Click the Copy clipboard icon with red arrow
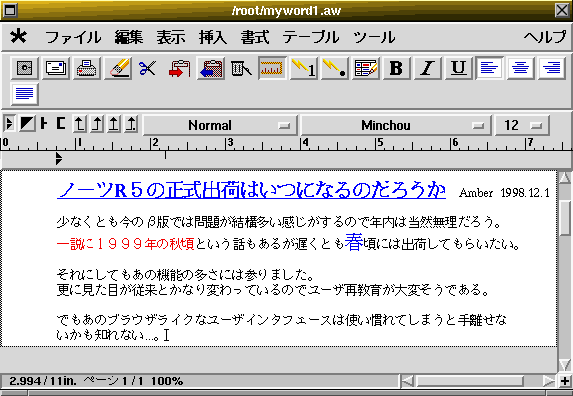The image size is (573, 396). (x=179, y=68)
